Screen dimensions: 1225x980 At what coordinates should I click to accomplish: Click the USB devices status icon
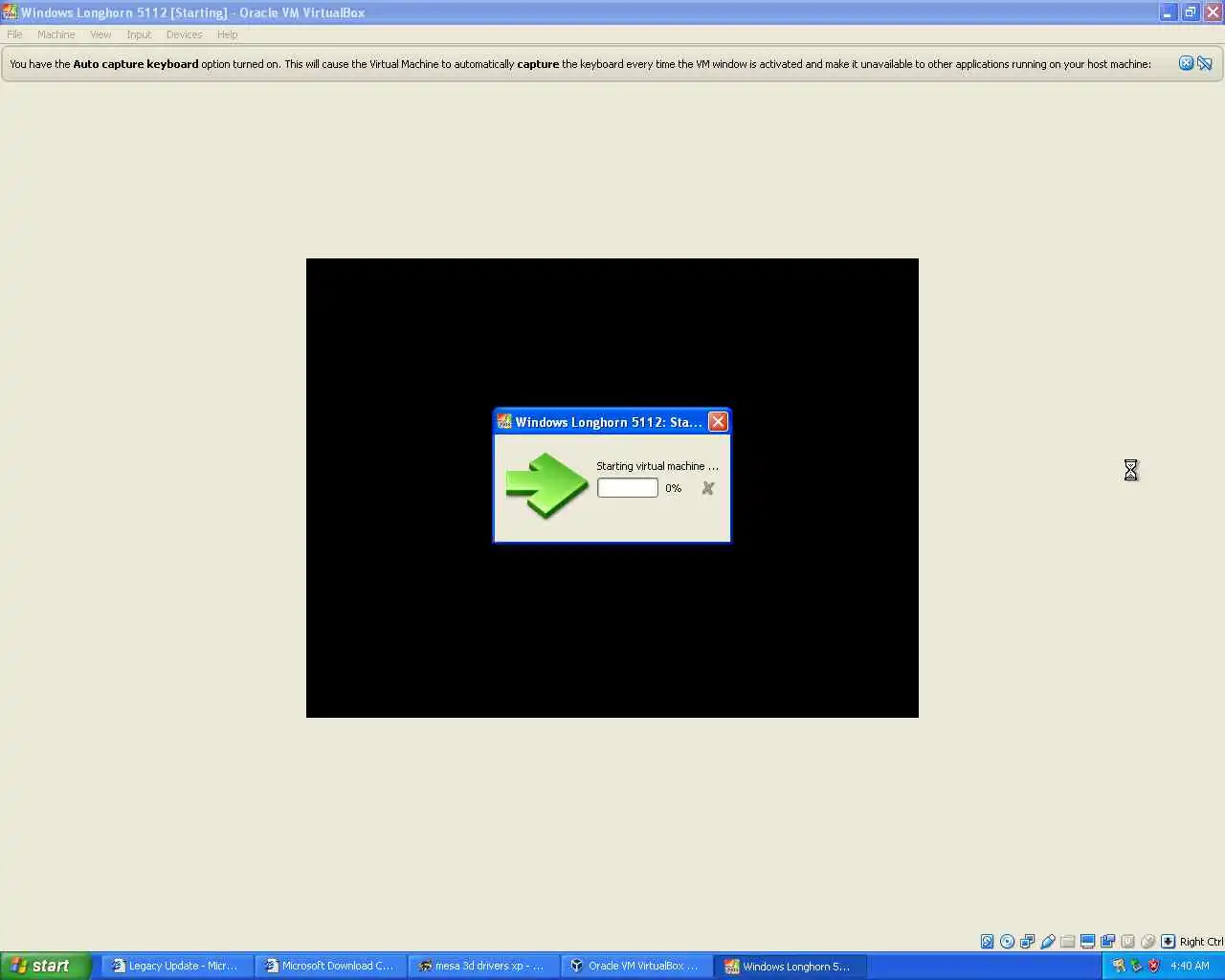click(1047, 942)
